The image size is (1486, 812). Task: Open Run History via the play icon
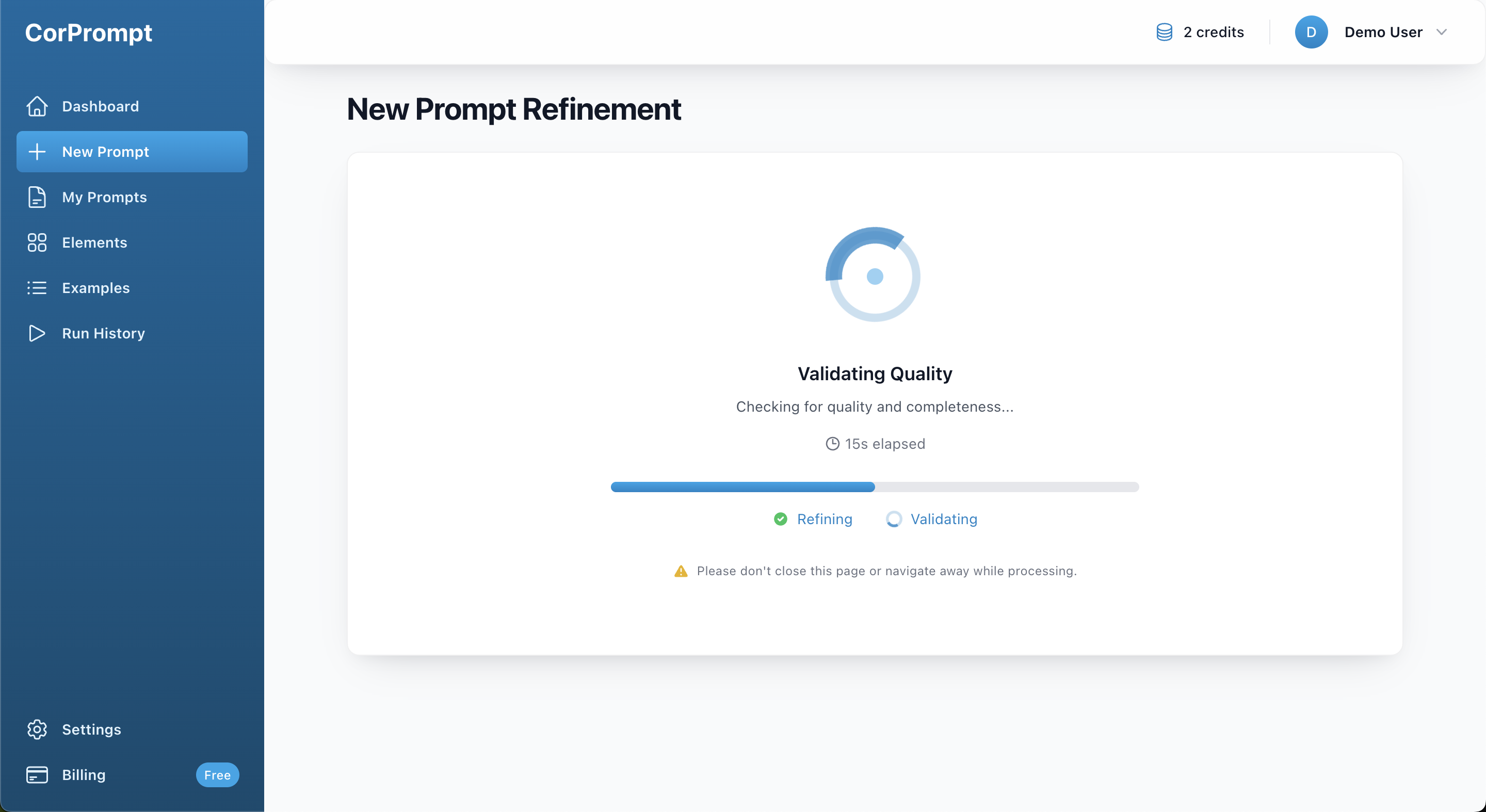click(x=37, y=333)
